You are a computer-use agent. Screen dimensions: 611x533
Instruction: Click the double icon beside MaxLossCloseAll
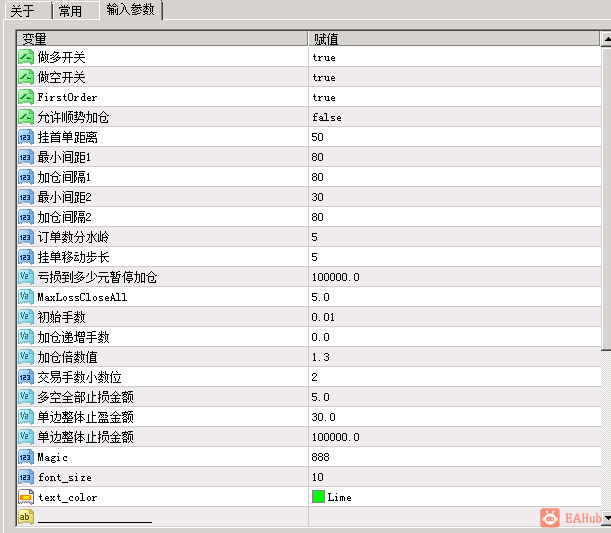26,297
